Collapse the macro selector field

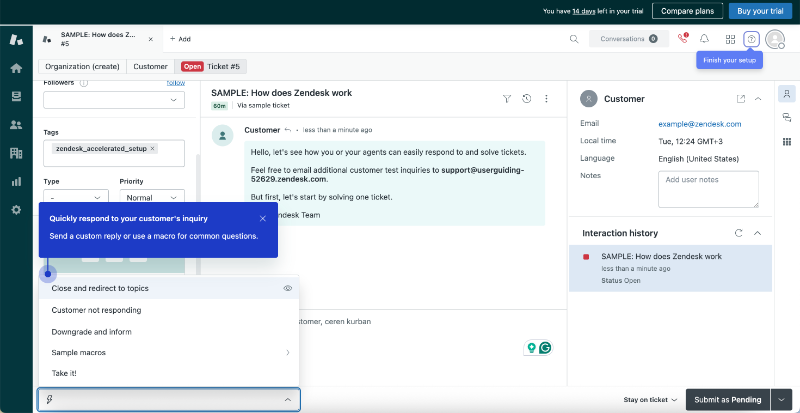point(288,399)
